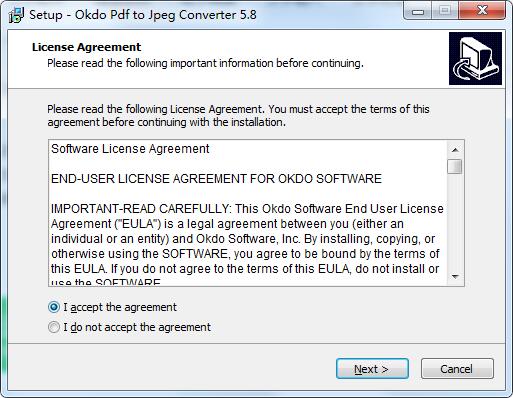Image resolution: width=513 pixels, height=398 pixels.
Task: Click the scrollbar track below the thumb
Action: click(x=455, y=222)
